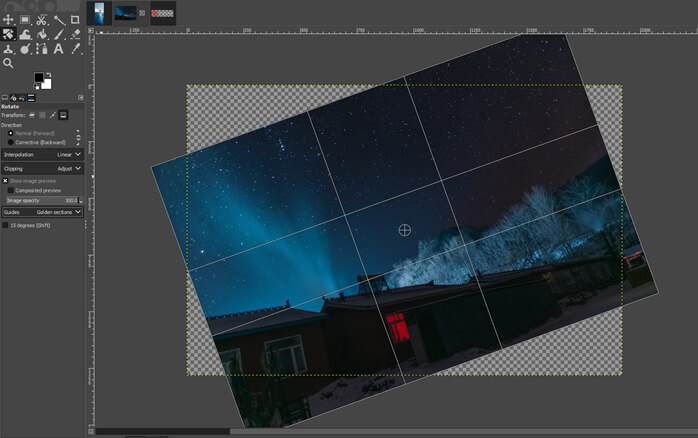Select the Paintbrush tool
698x438 pixels.
click(x=59, y=34)
